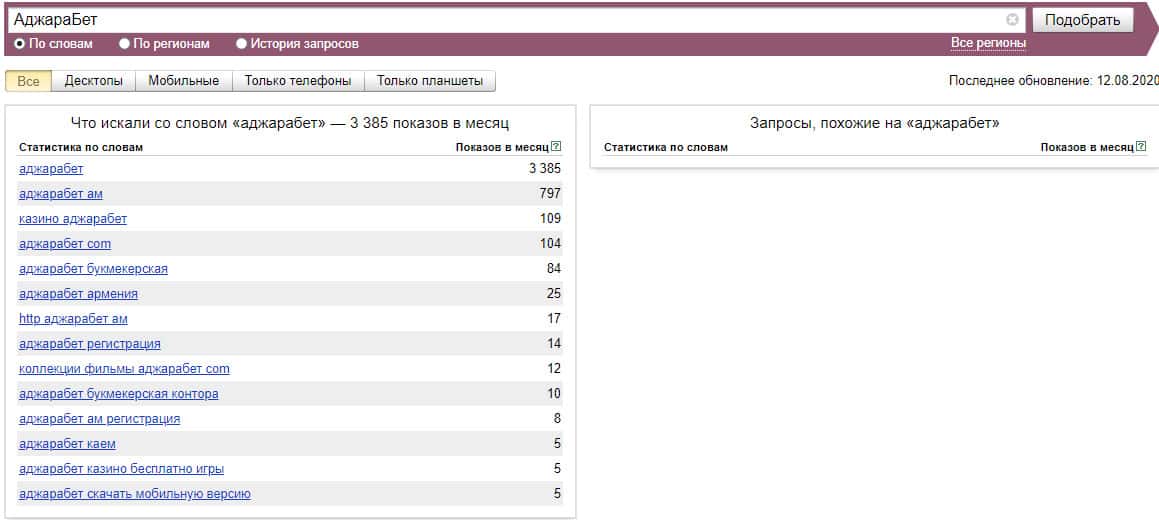Screen dimensions: 1159x520
Task: Open 'аджарабет казино бесплатно игры' link
Action: (121, 469)
